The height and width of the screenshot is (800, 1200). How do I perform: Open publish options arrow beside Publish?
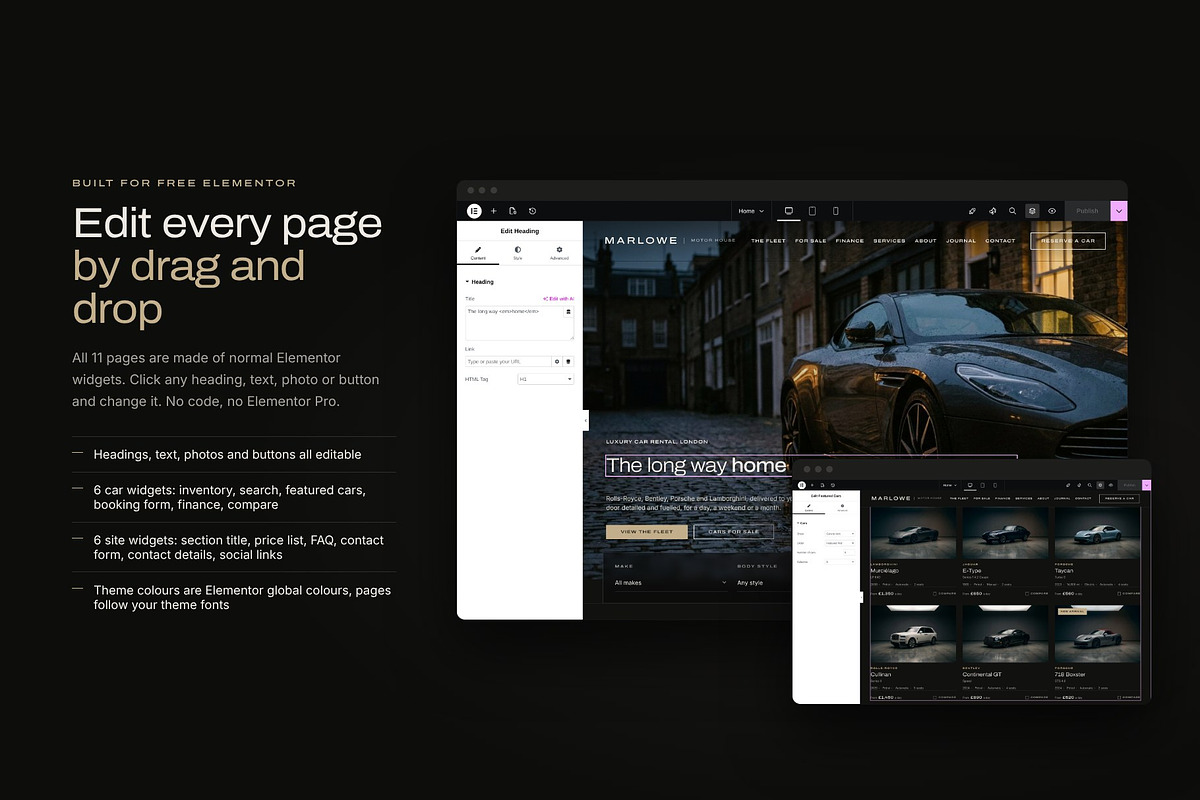(1119, 211)
